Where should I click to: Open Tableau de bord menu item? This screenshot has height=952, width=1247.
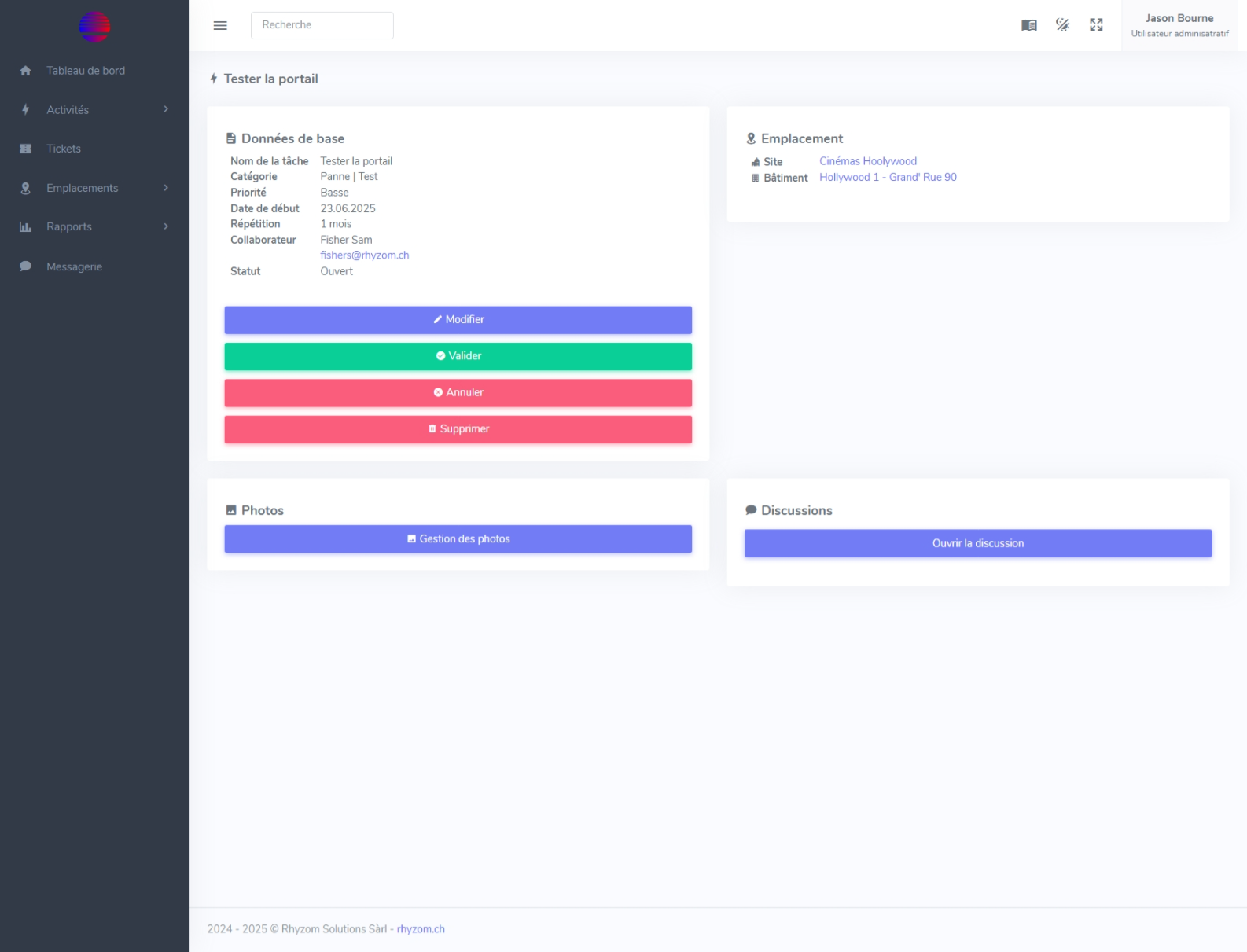tap(86, 71)
